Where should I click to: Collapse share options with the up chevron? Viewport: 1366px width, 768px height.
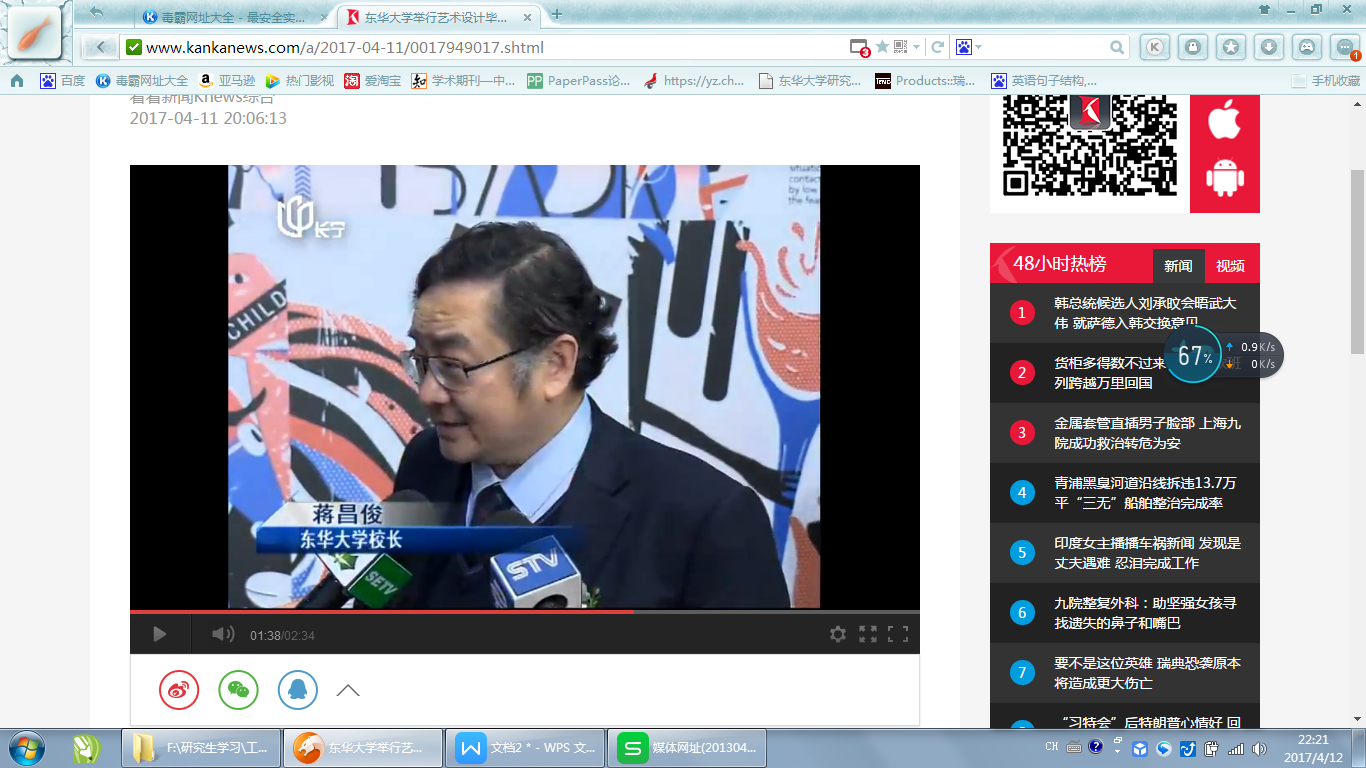click(x=348, y=690)
